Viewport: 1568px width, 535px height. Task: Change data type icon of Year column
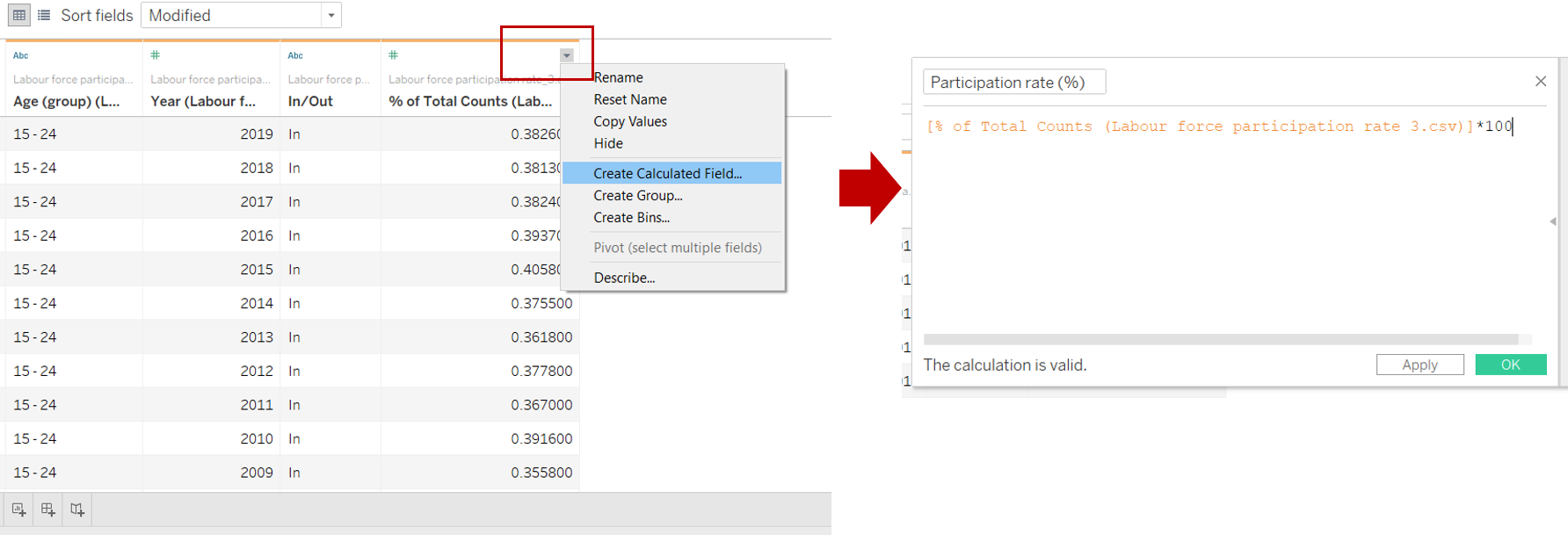156,55
